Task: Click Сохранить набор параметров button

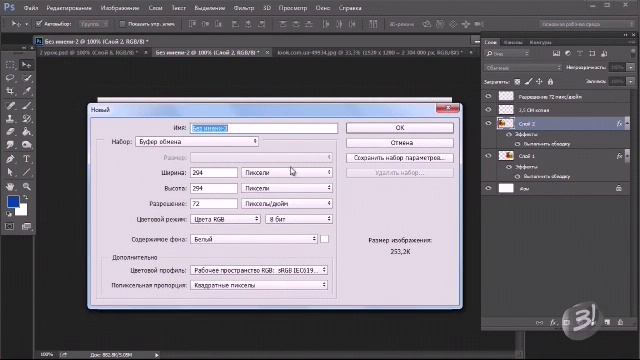Action: 400,158
